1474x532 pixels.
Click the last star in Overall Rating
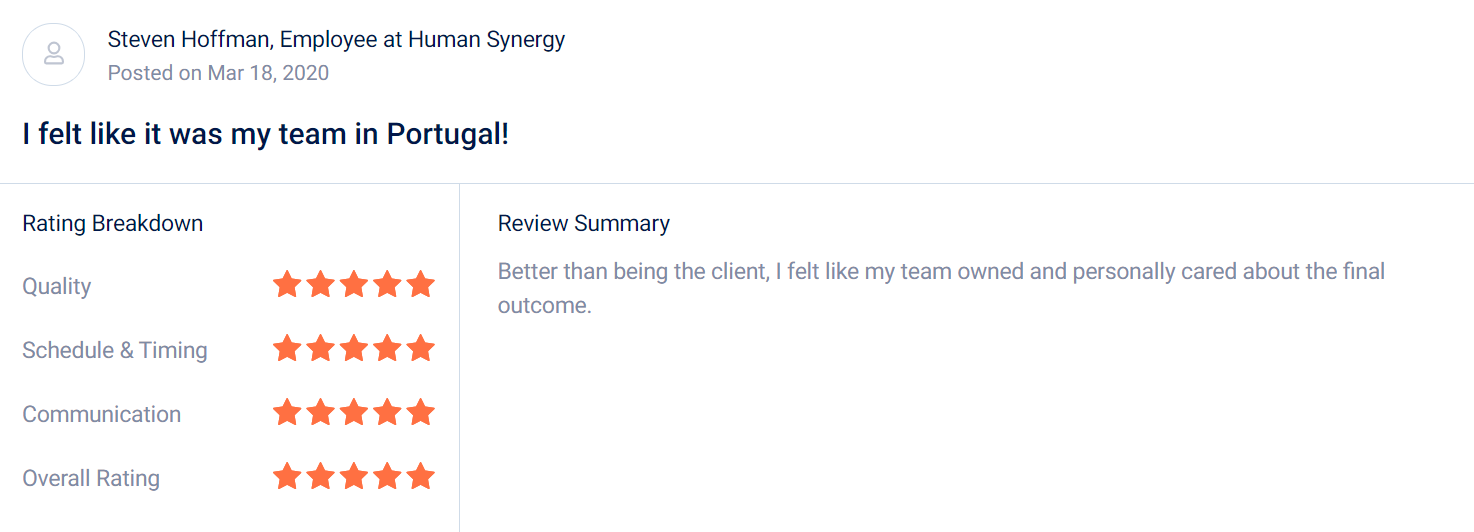pos(421,477)
